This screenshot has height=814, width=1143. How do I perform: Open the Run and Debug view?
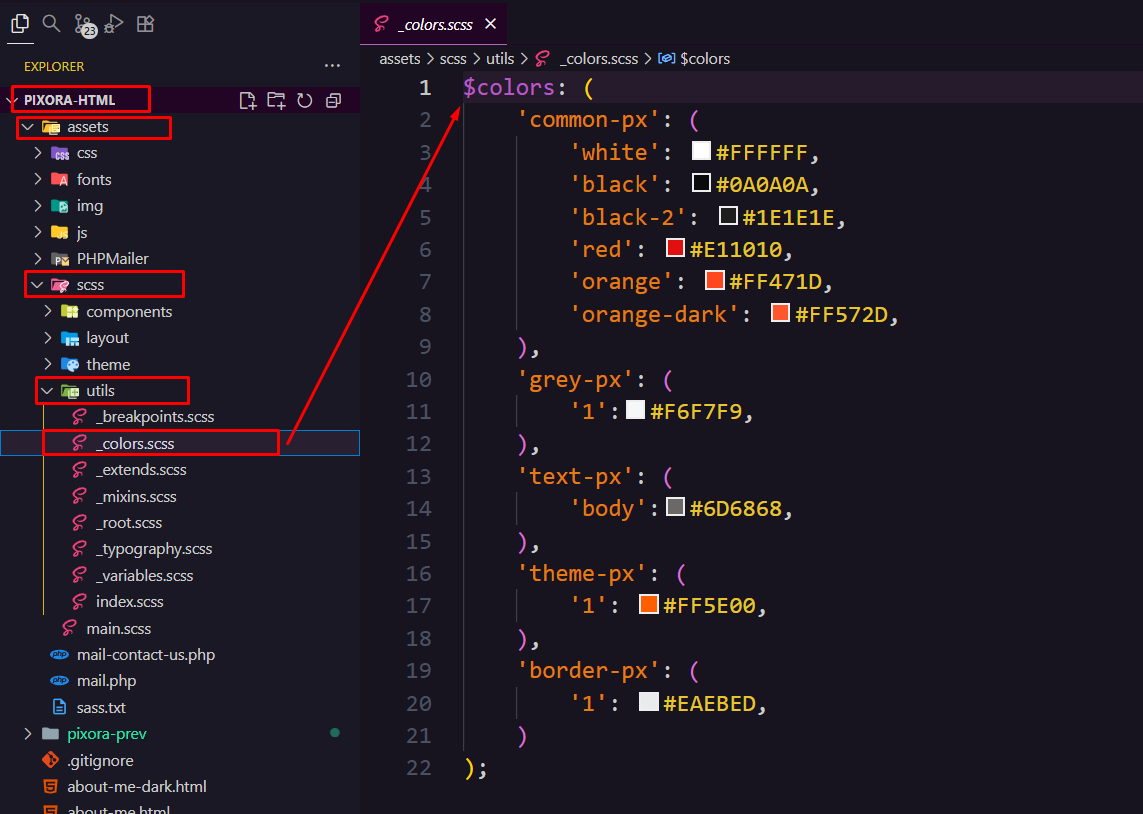pos(115,23)
